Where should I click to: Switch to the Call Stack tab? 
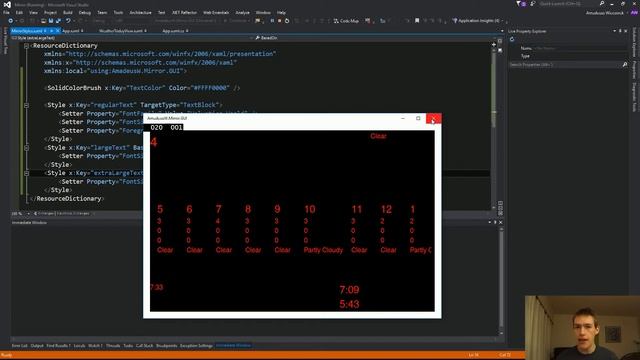[x=144, y=346]
